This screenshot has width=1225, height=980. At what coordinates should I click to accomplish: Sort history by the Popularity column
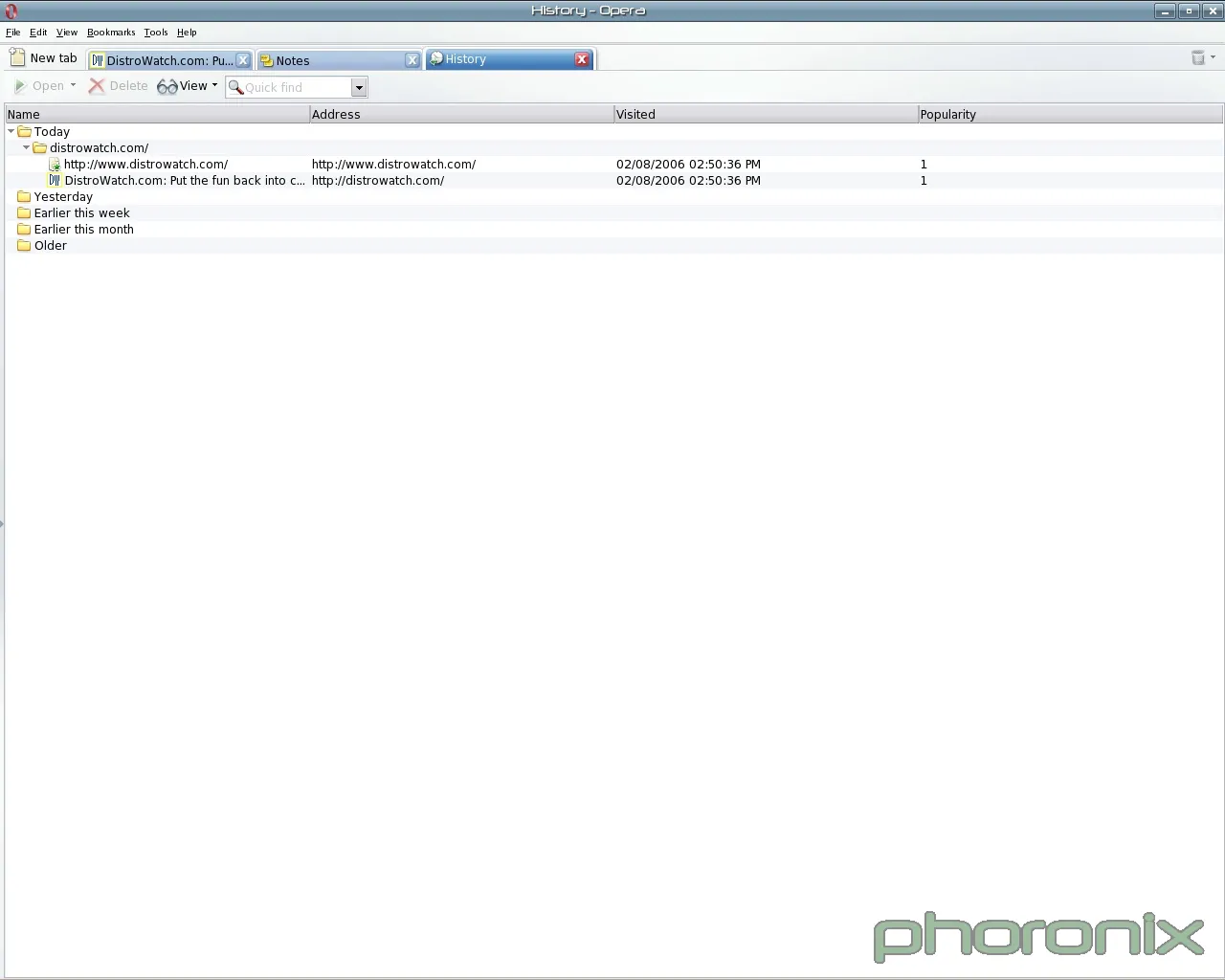pos(1070,114)
